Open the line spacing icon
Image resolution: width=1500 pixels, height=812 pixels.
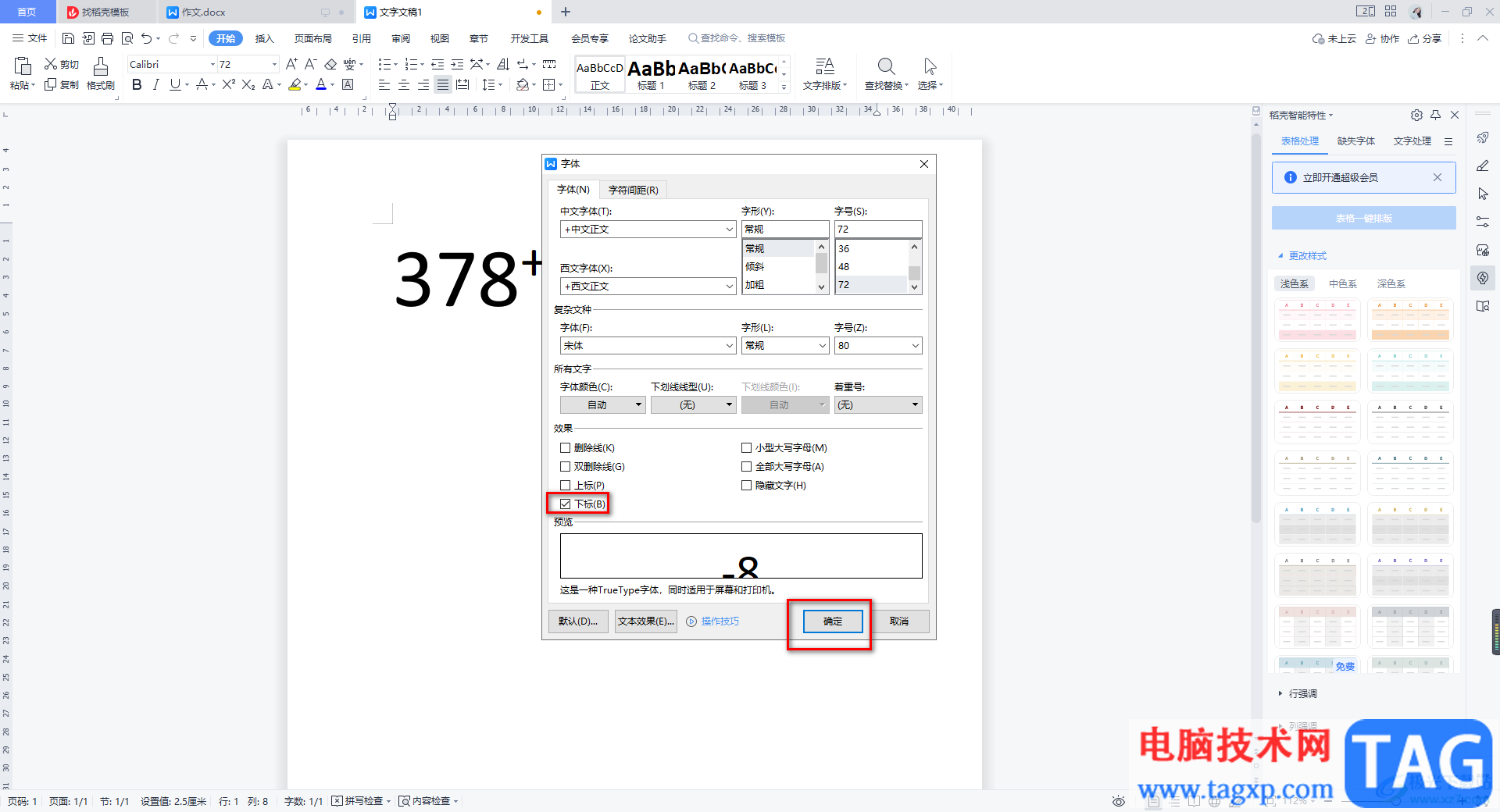[x=488, y=84]
